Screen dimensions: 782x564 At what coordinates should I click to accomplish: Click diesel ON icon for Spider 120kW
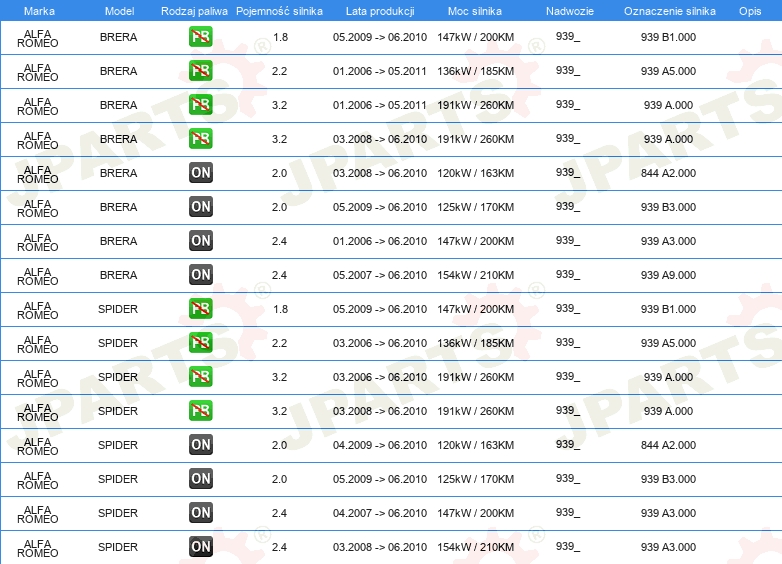tap(200, 444)
